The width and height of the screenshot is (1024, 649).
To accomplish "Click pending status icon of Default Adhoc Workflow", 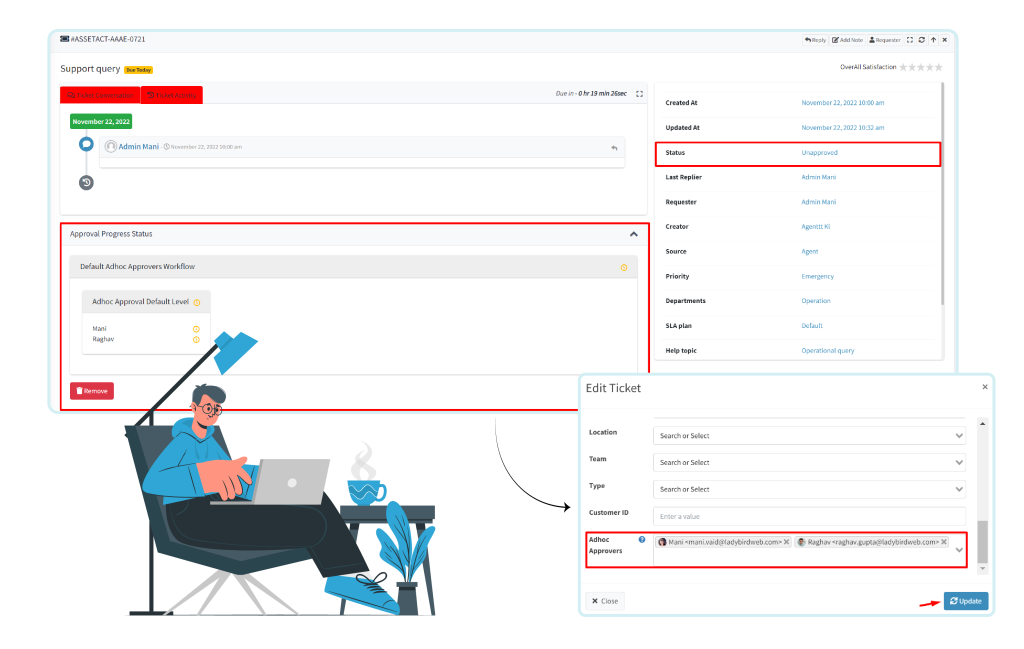I will [x=624, y=267].
